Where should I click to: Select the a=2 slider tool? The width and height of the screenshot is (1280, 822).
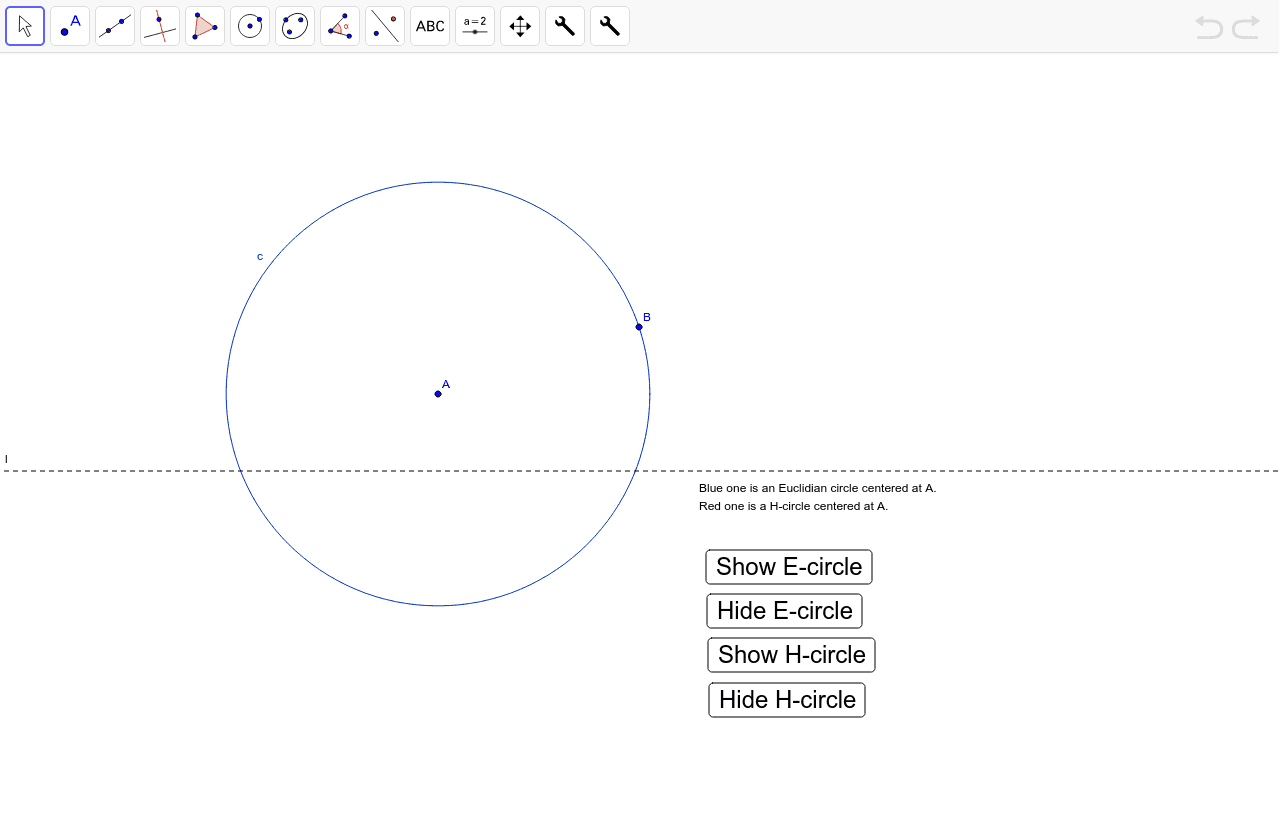coord(475,26)
